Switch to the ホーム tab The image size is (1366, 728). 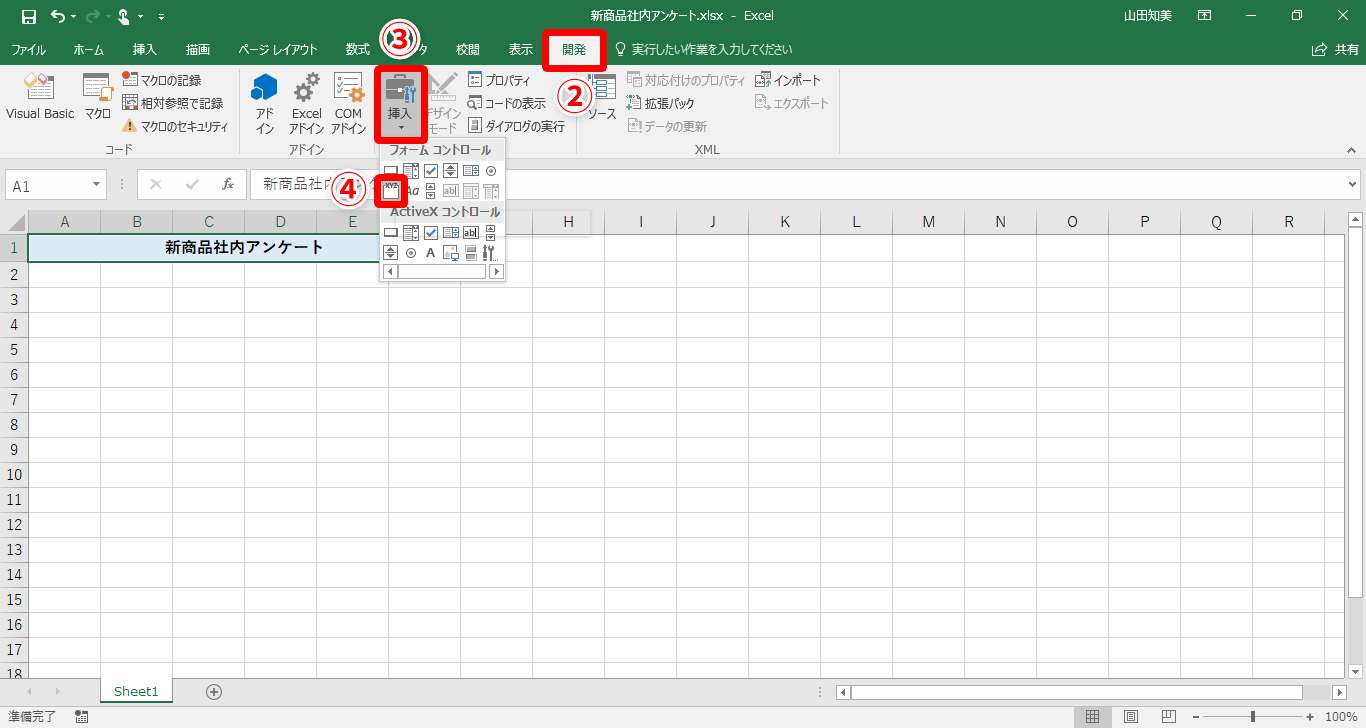pos(88,50)
